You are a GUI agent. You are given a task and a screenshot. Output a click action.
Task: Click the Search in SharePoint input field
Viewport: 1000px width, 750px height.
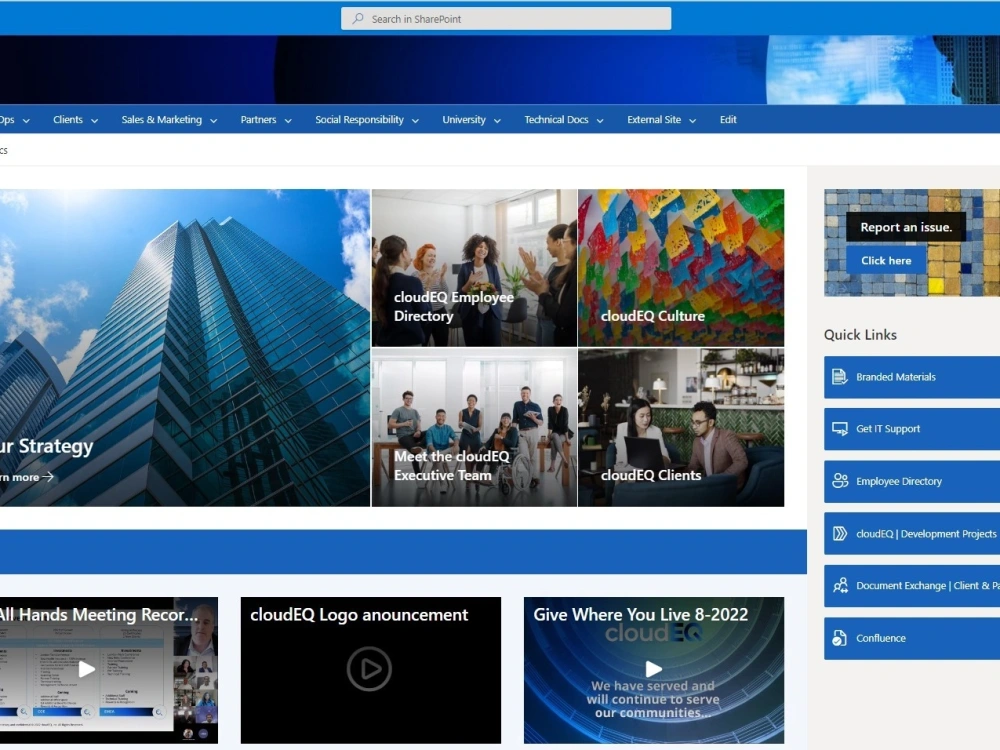click(500, 18)
